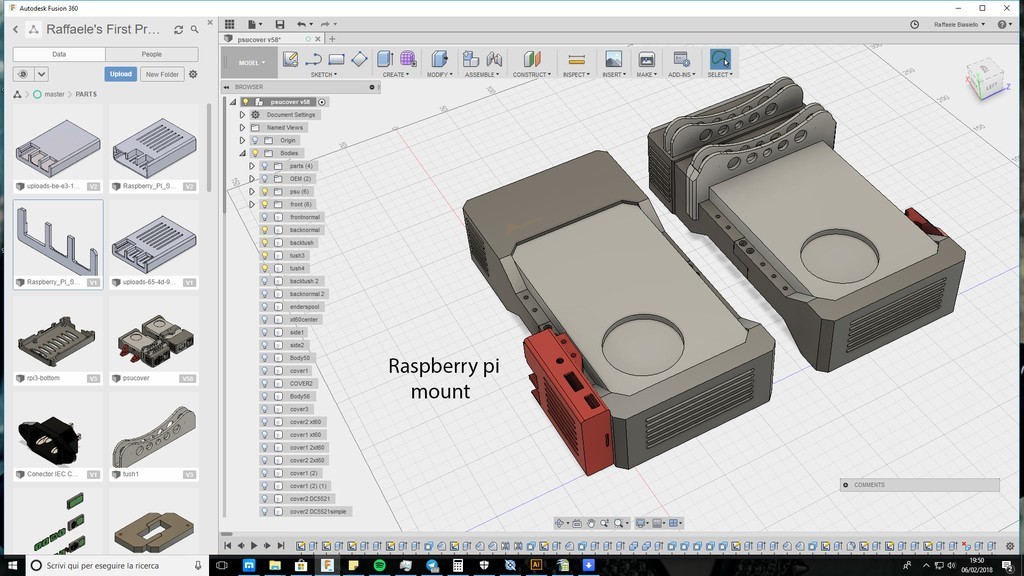Image resolution: width=1024 pixels, height=576 pixels.
Task: Go back in data panel
Action: point(16,29)
